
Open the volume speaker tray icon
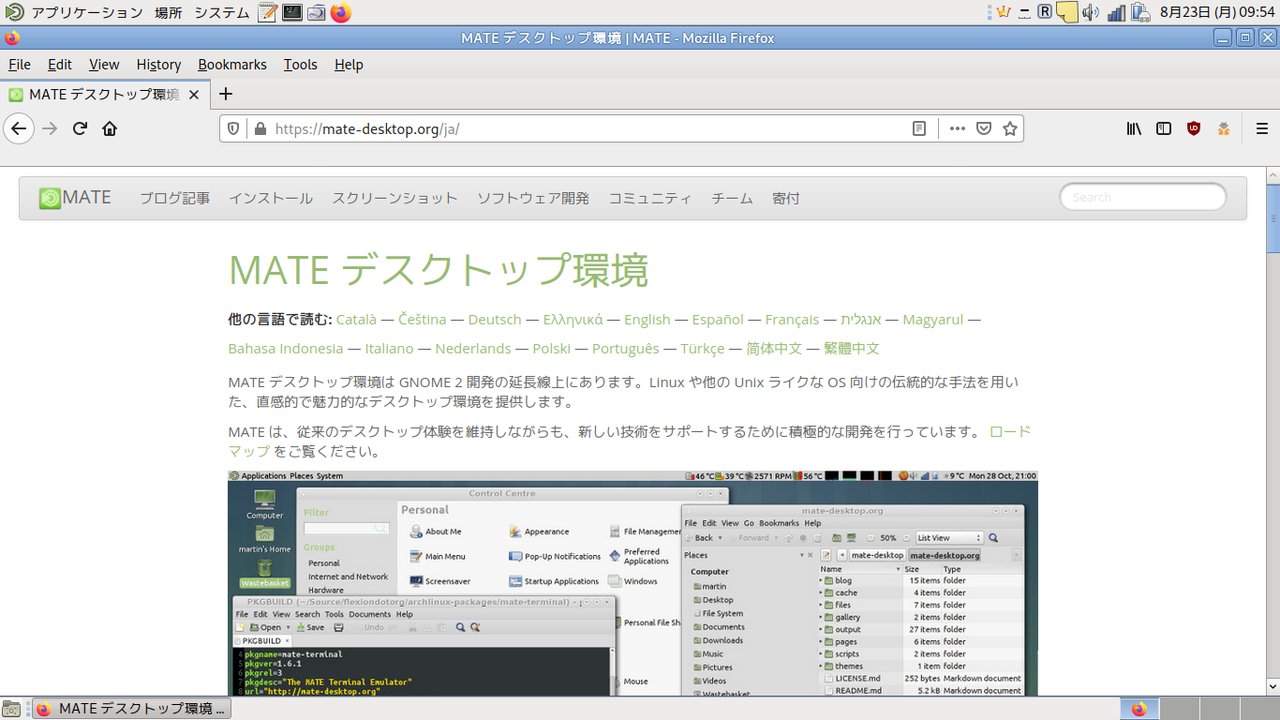coord(1090,13)
